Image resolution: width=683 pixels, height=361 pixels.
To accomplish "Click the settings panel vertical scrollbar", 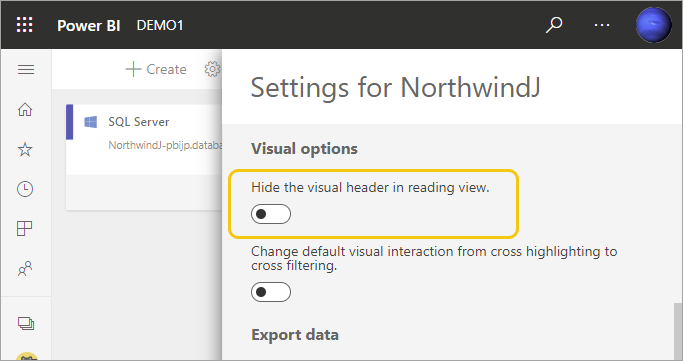I will 677,331.
